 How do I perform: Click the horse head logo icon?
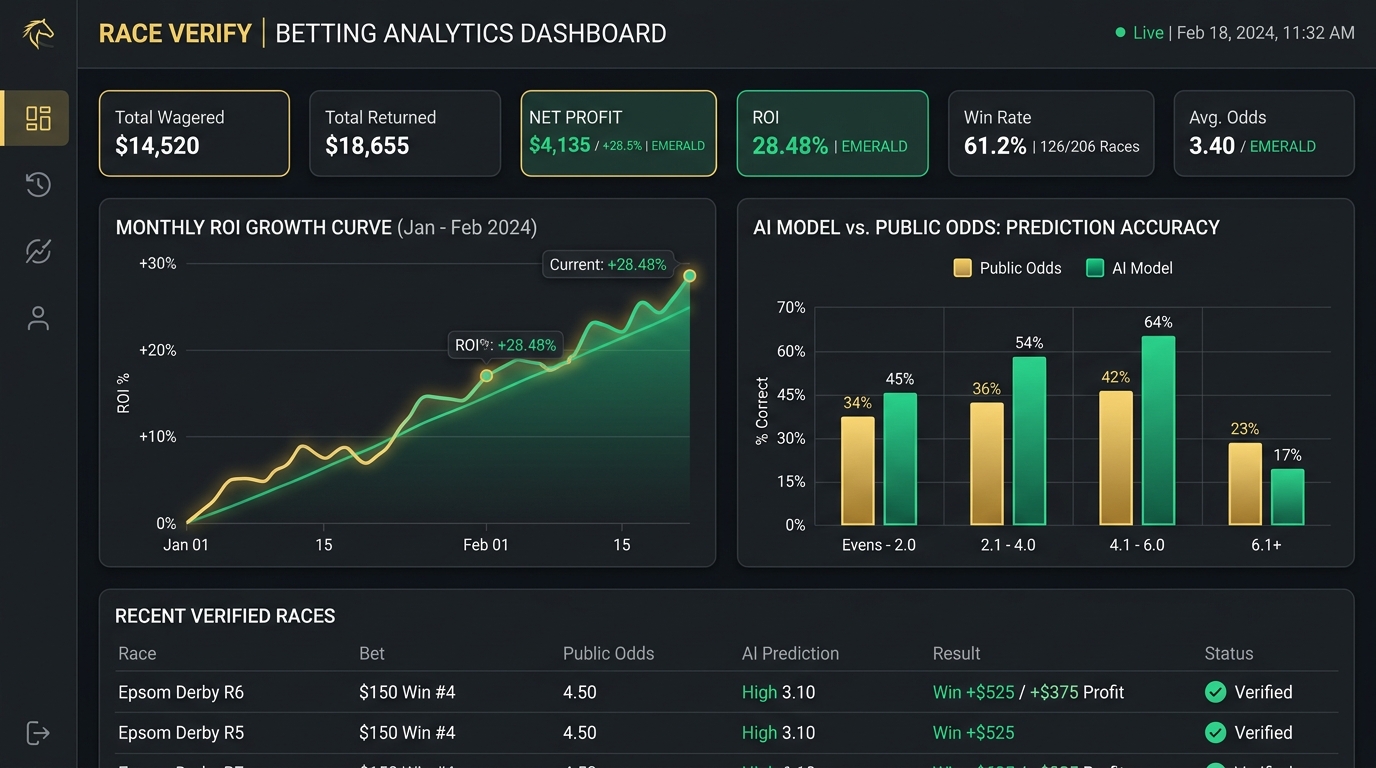pyautogui.click(x=38, y=33)
